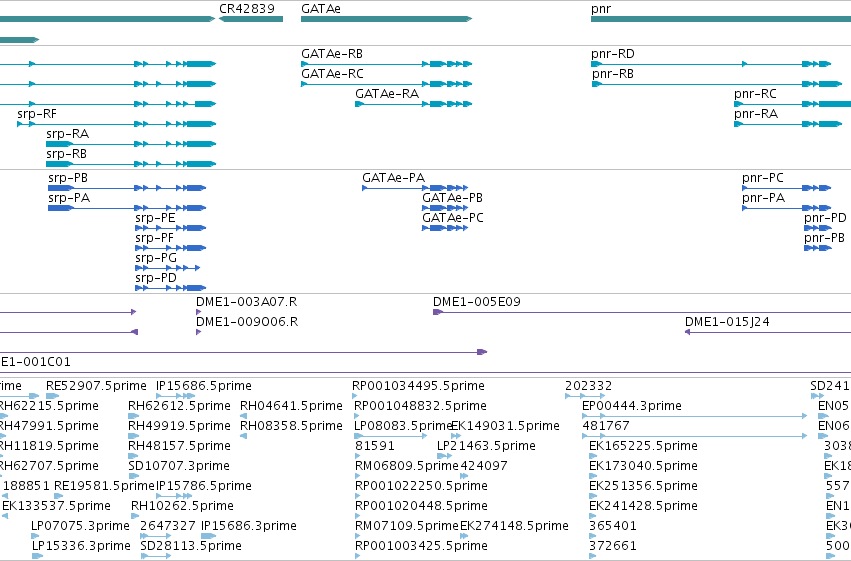This screenshot has width=851, height=561.
Task: Click the pnr-PA protein label
Action: [x=763, y=198]
